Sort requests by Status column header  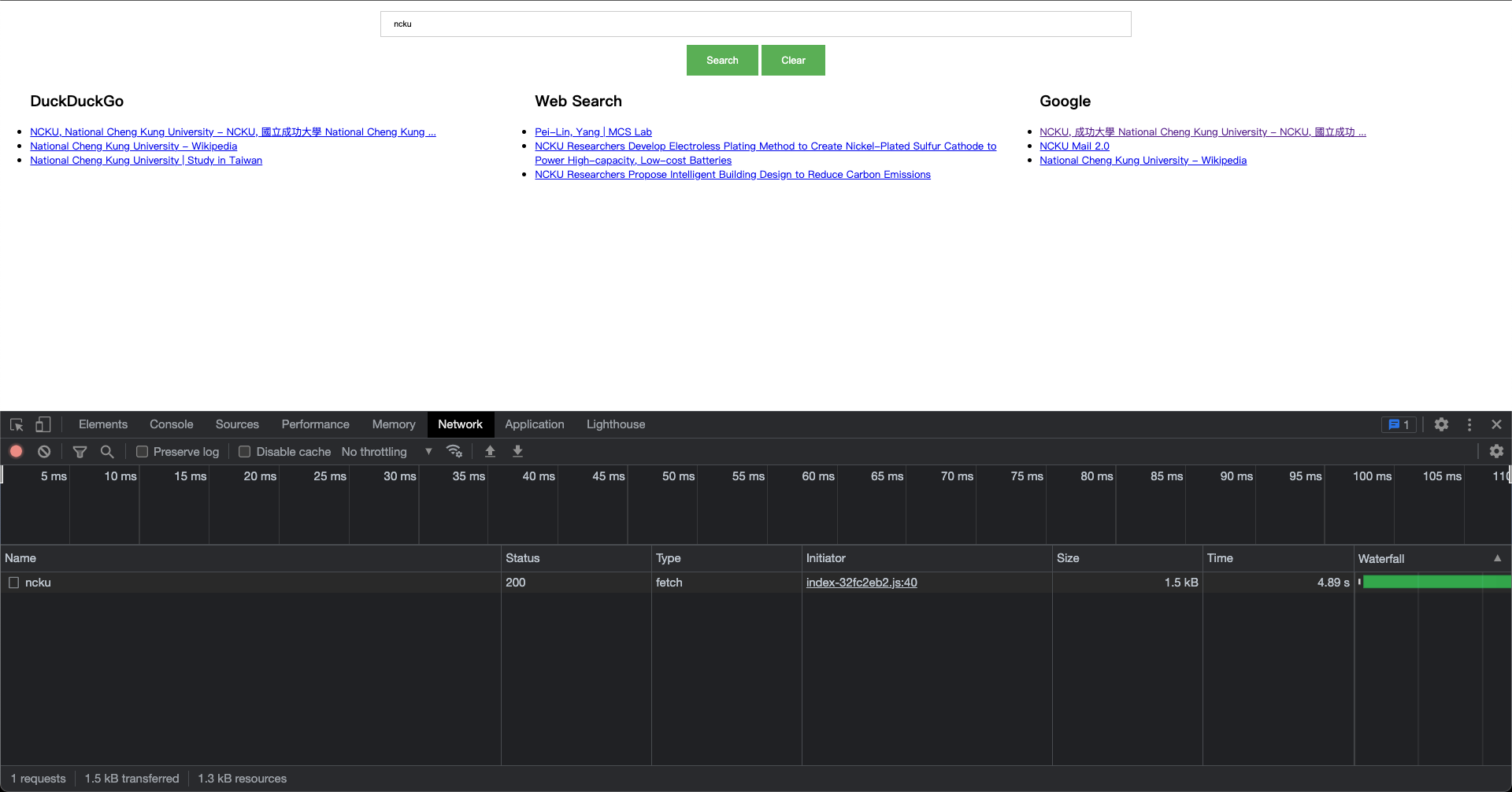pyautogui.click(x=576, y=558)
